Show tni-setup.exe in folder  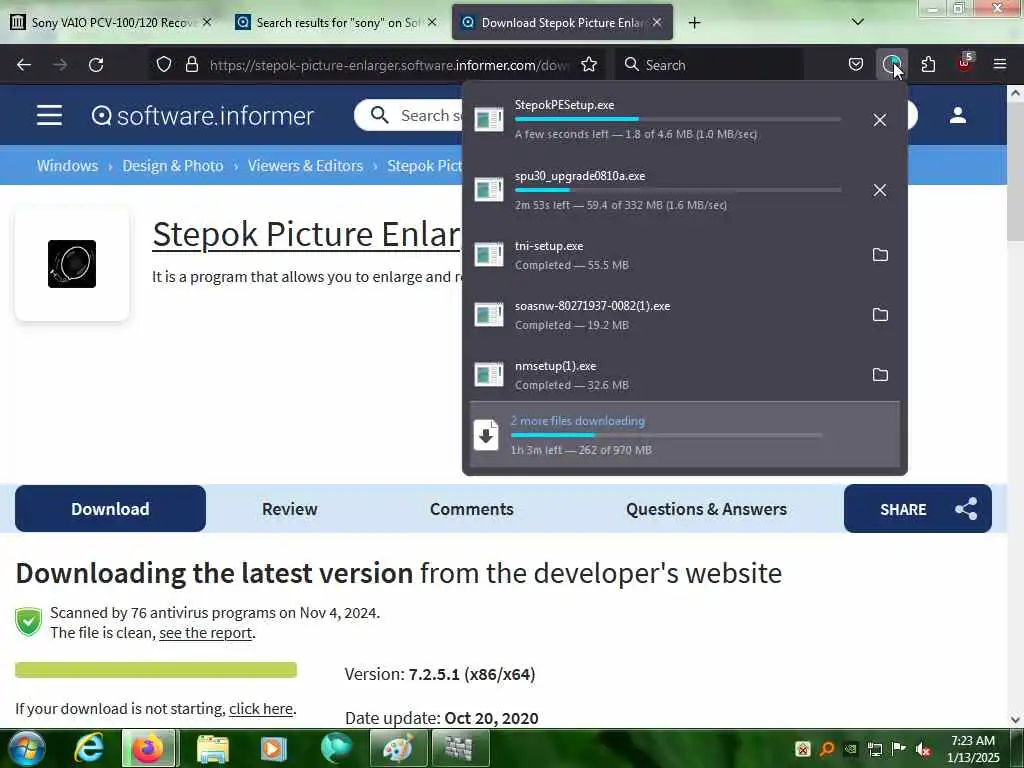[x=880, y=255]
